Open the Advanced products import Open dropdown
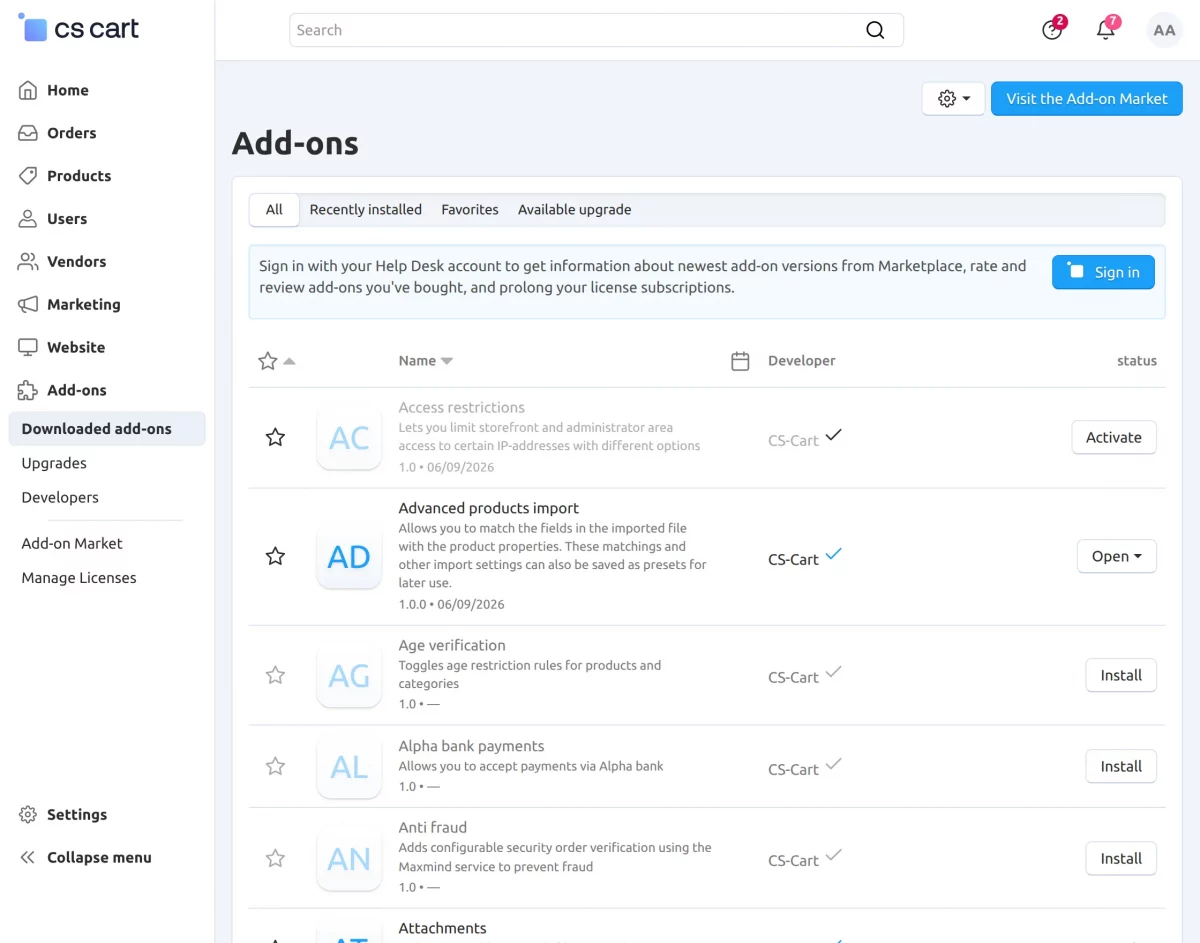 tap(1116, 556)
